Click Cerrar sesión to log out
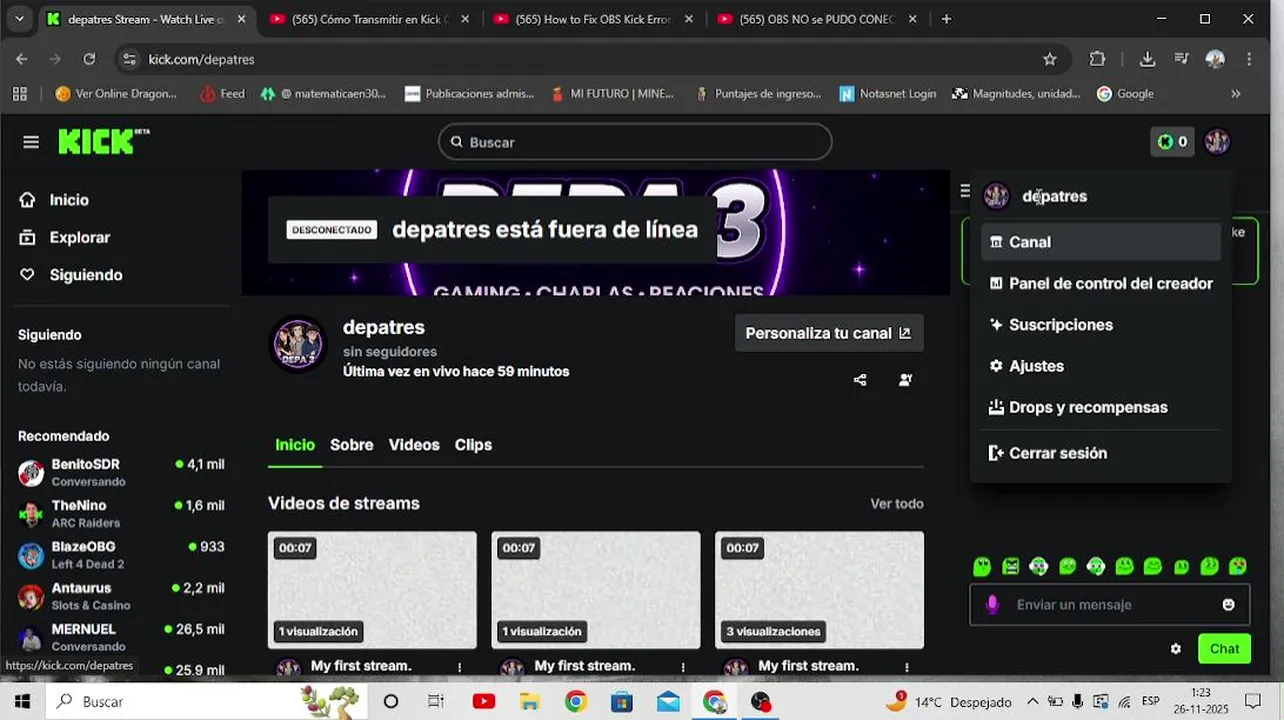1284x720 pixels. click(x=1100, y=453)
